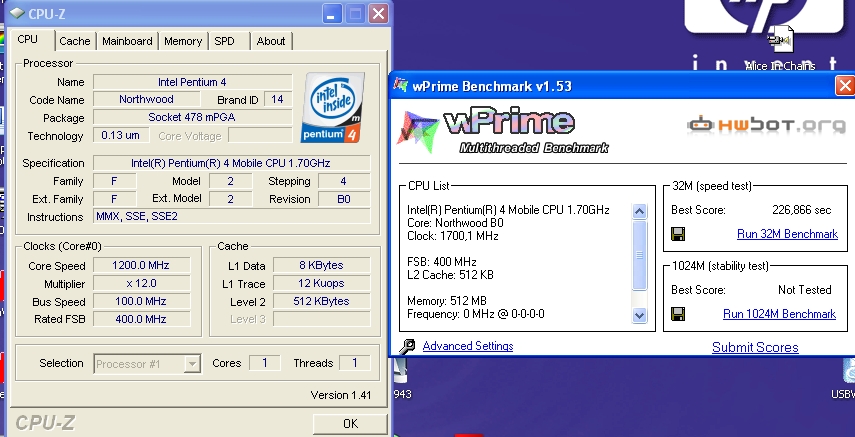The image size is (855, 437).
Task: Open the Advanced Settings link
Action: (x=468, y=346)
